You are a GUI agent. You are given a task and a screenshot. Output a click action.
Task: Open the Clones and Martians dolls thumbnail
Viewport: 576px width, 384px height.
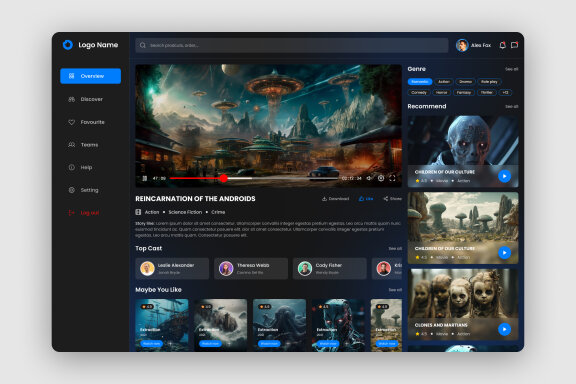[463, 304]
